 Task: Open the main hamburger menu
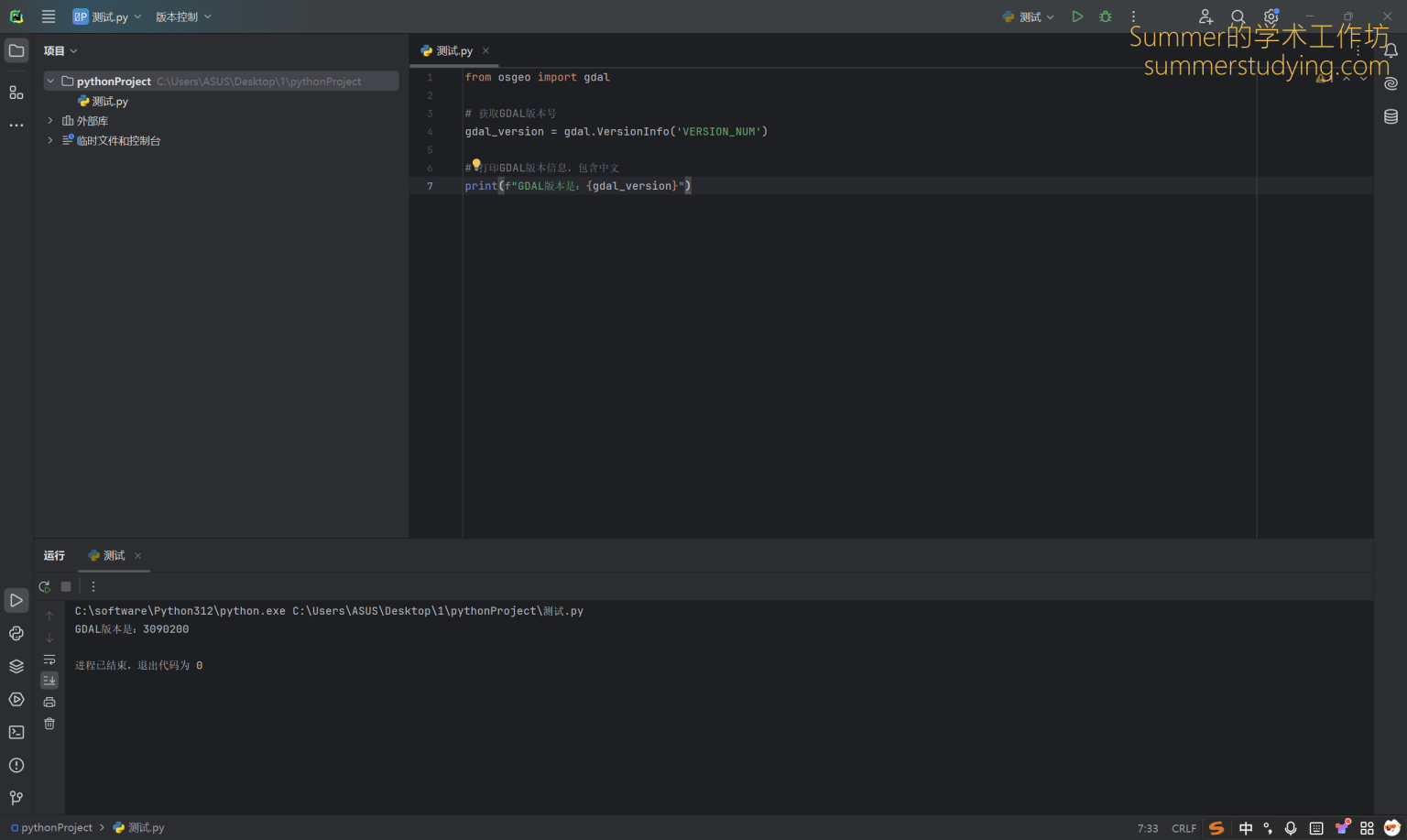coord(49,16)
